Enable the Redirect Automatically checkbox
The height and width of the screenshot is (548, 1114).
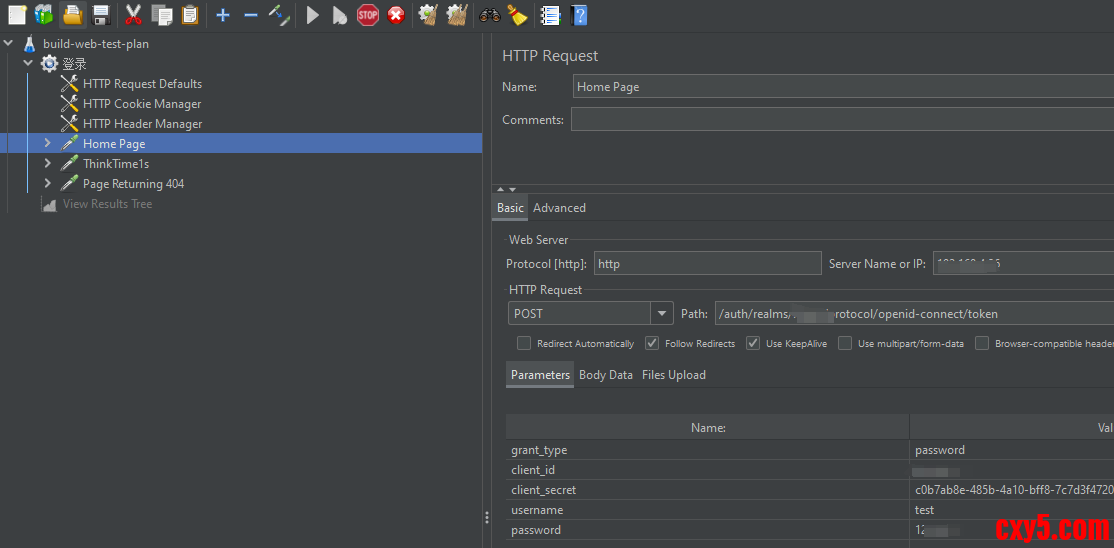524,343
